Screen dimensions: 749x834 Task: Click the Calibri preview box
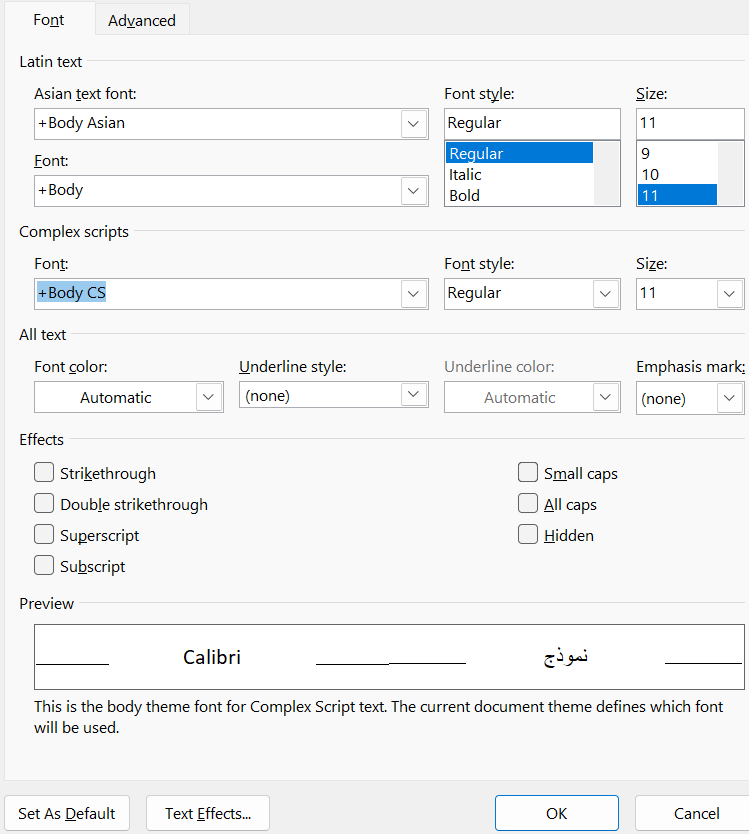coord(389,657)
